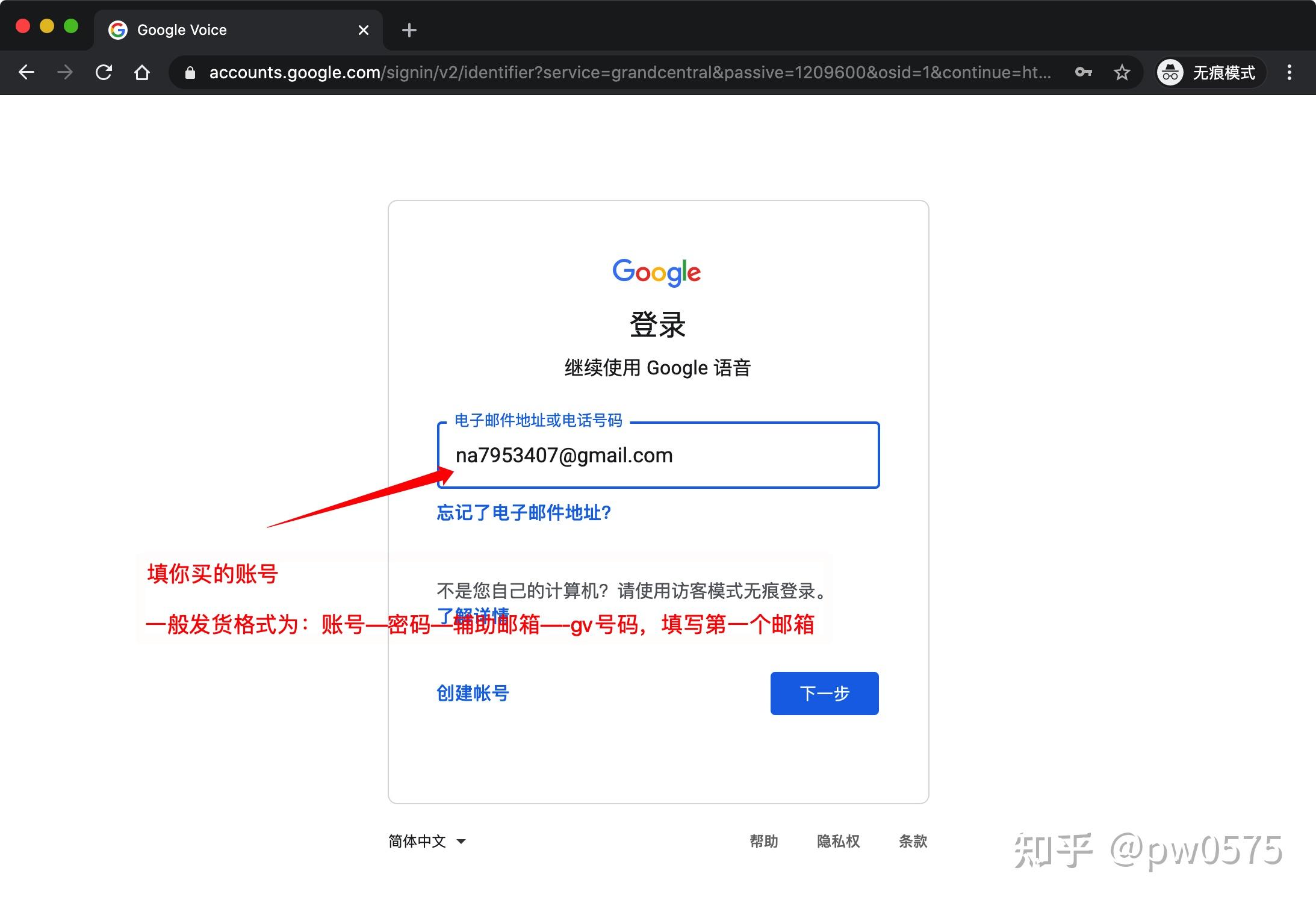Click the 创建帐号 link

[x=472, y=693]
